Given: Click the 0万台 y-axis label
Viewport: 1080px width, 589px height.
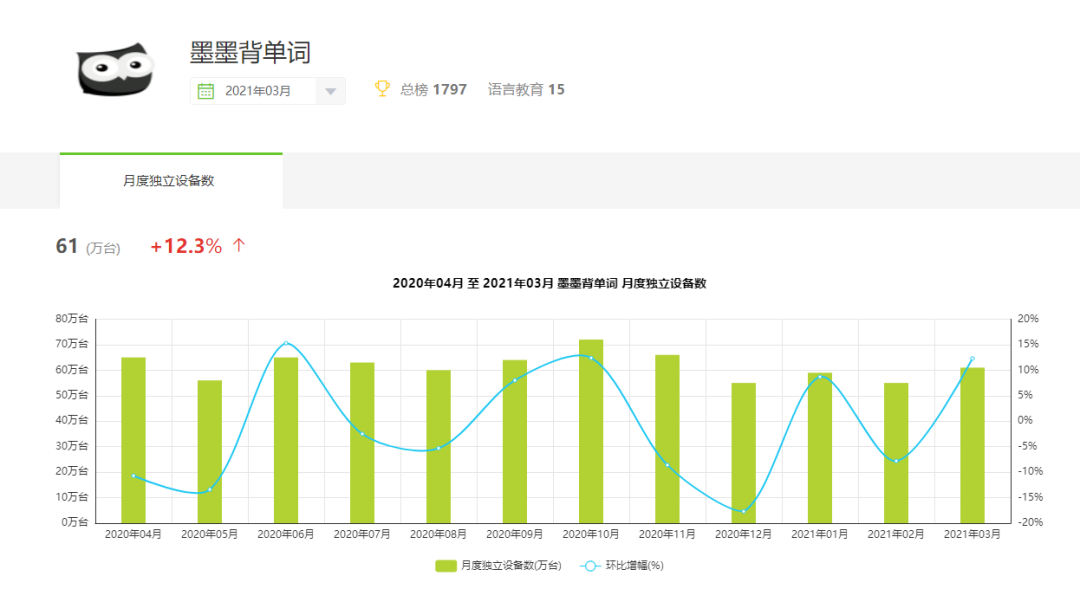Looking at the screenshot, I should [x=74, y=522].
